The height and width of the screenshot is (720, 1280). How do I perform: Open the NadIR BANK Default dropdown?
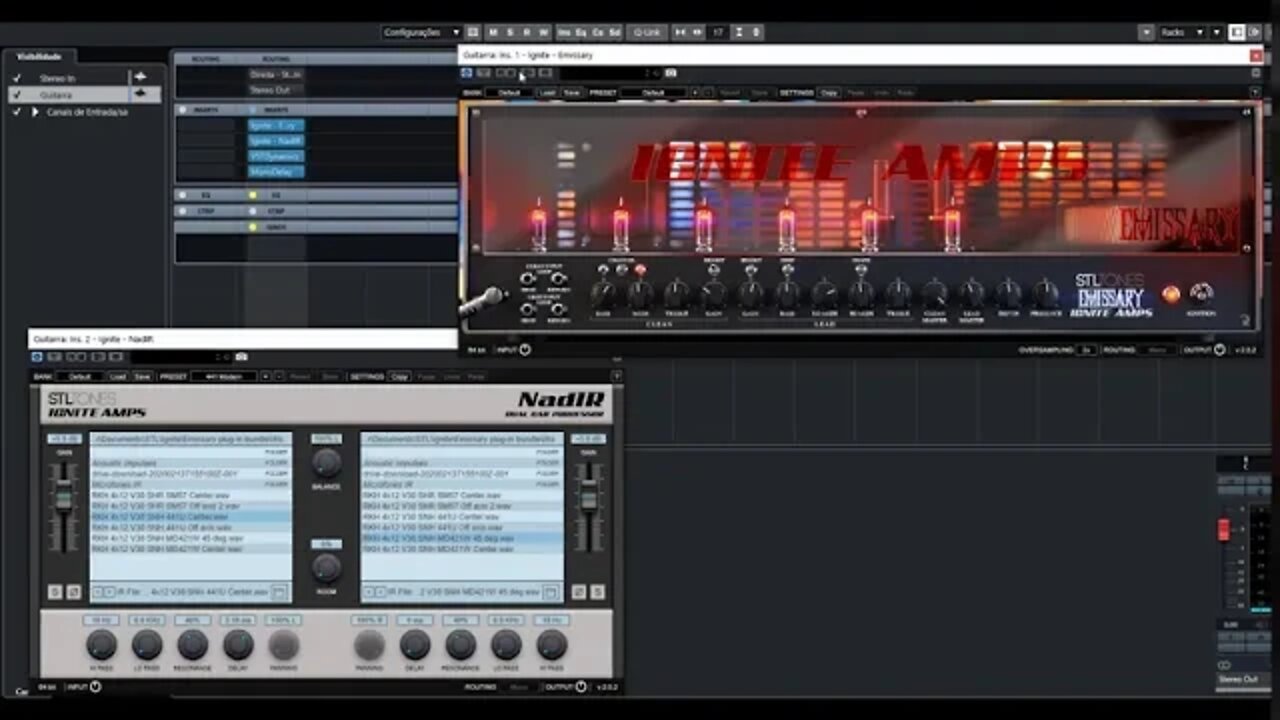[x=80, y=377]
